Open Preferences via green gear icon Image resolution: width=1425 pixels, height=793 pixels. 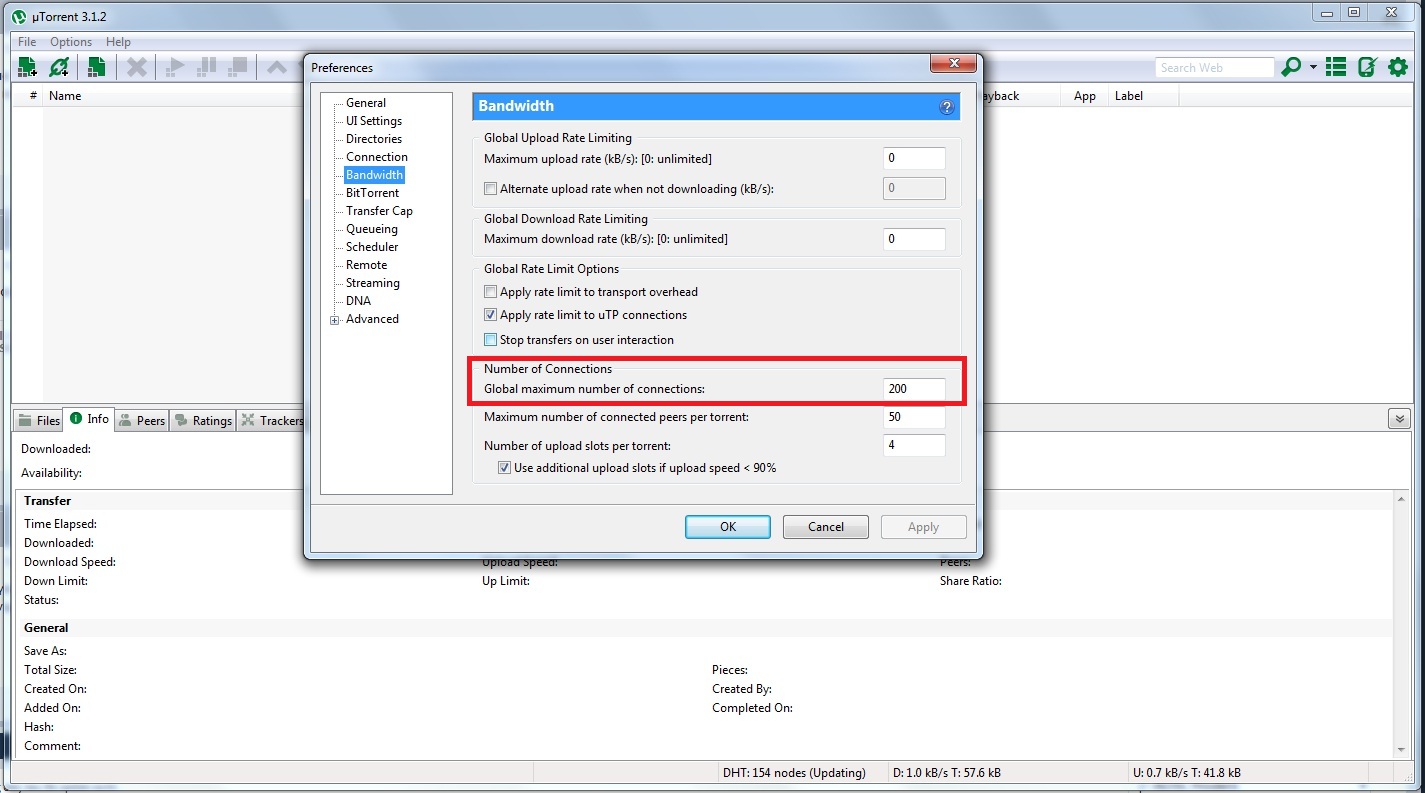coord(1398,67)
